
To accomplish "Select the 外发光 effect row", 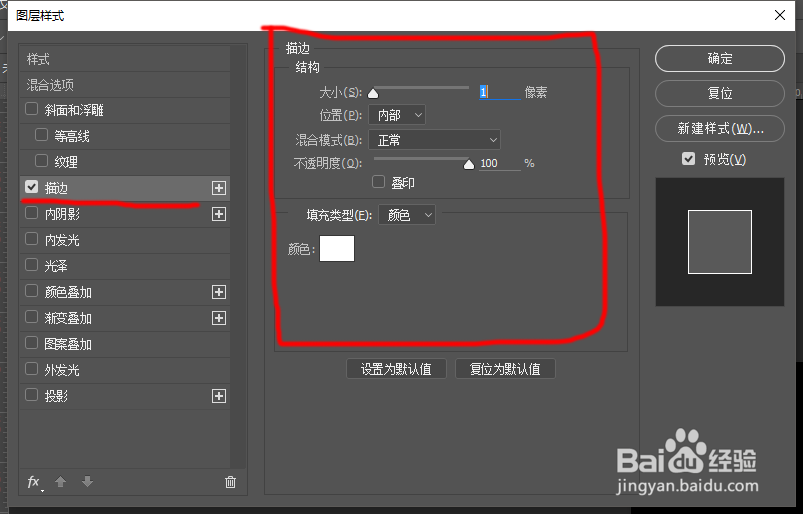I will (x=125, y=370).
